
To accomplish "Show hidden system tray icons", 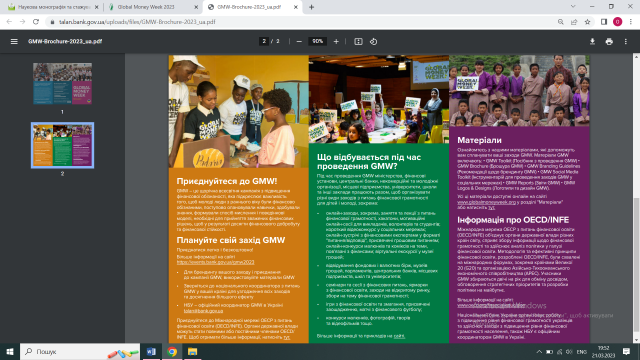I will (x=539, y=352).
